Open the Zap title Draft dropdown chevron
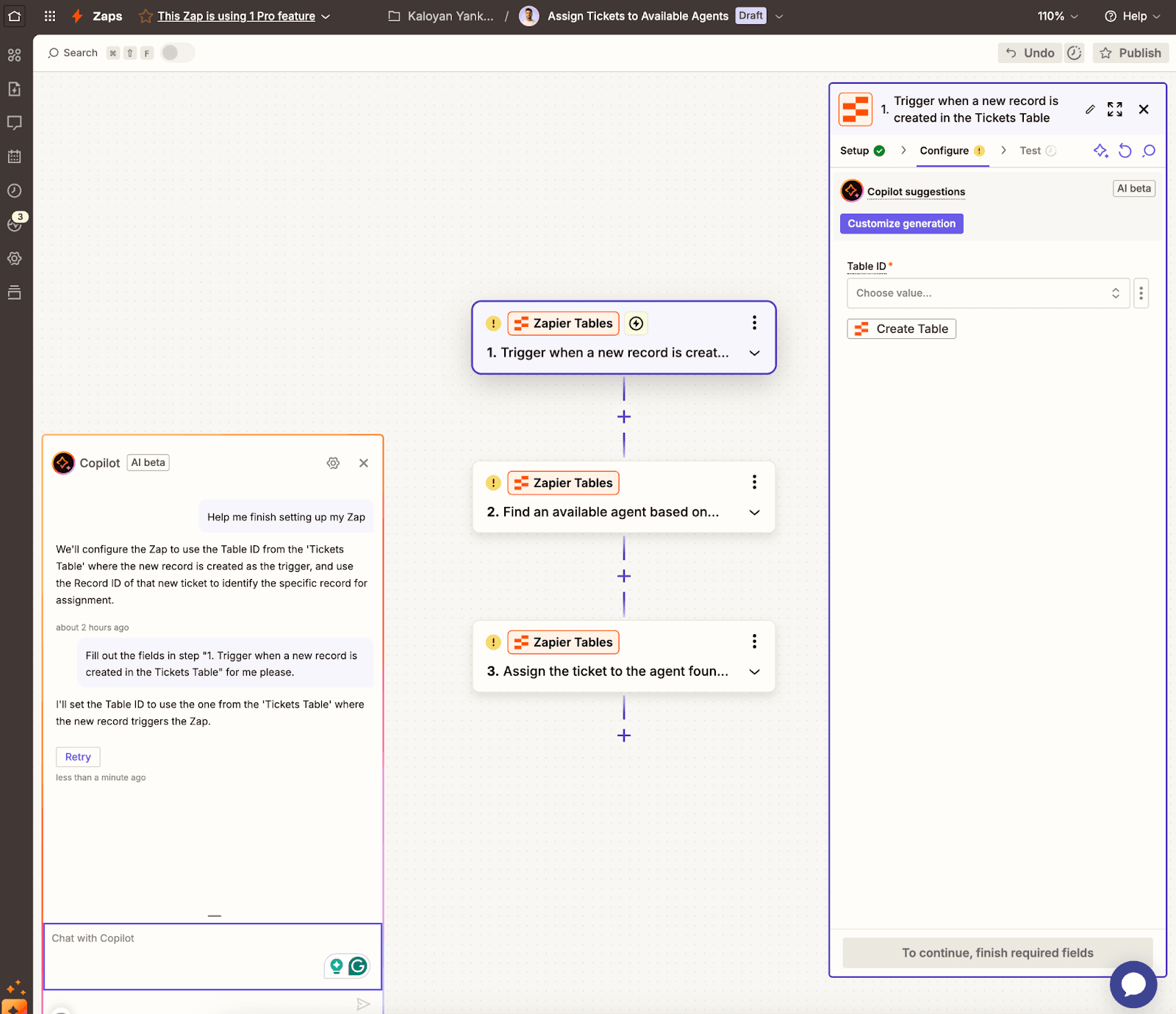1176x1014 pixels. pyautogui.click(x=779, y=16)
